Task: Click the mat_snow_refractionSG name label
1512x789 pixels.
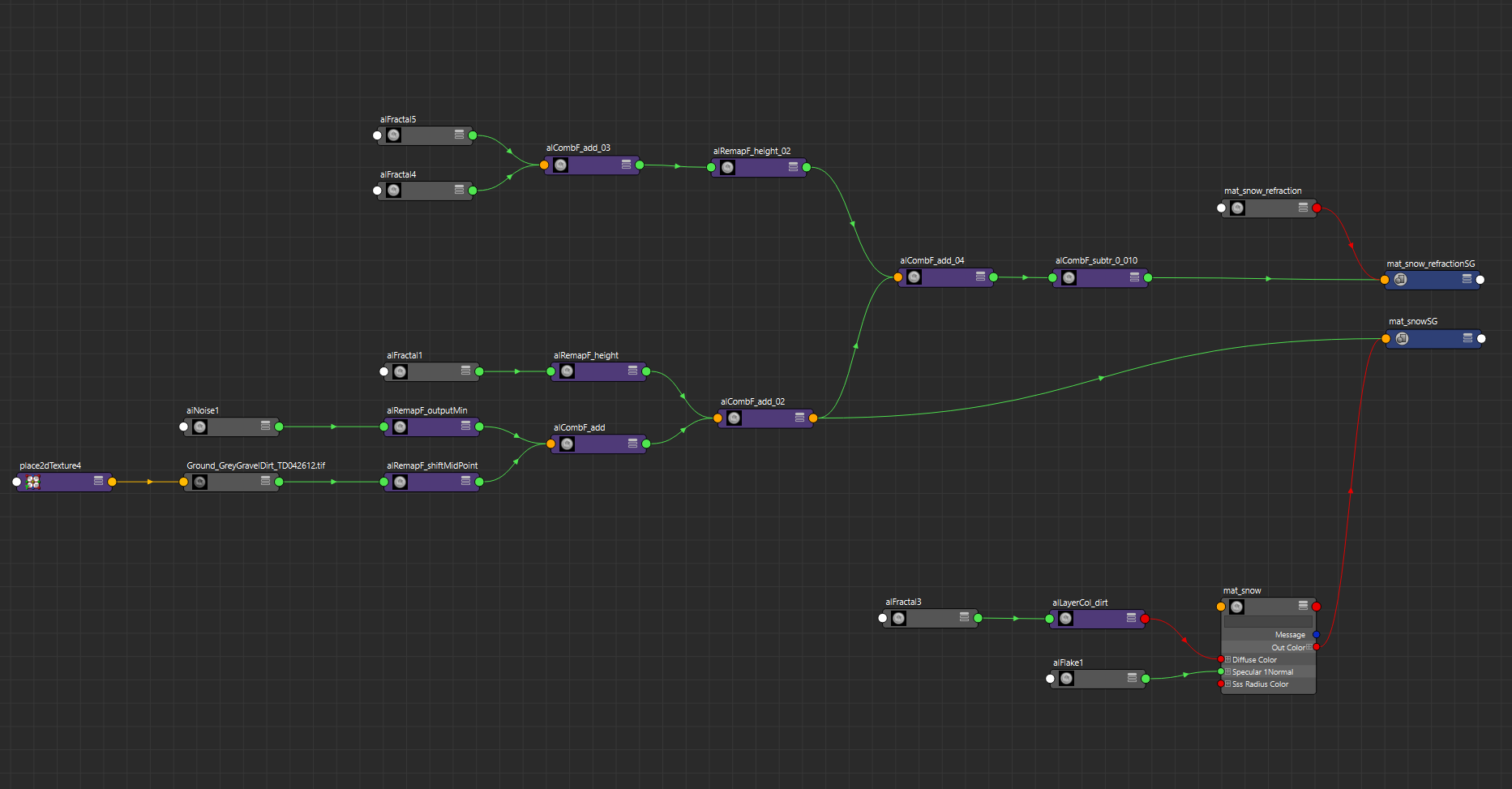Action: [1431, 264]
